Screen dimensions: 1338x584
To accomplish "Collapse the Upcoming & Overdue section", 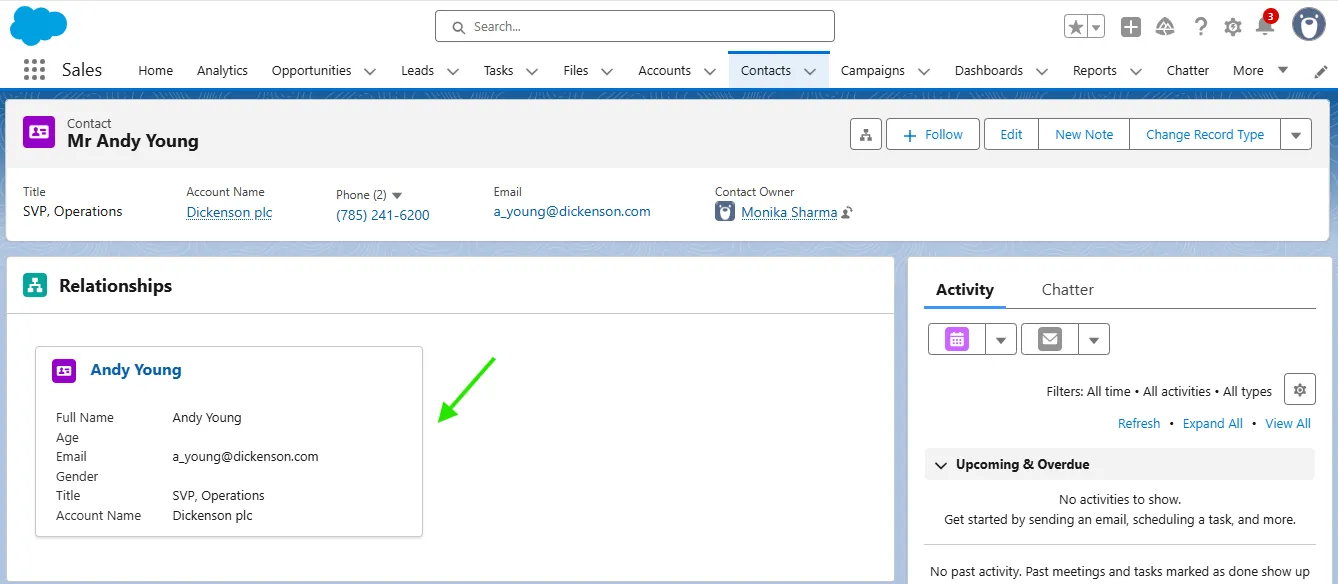I will coord(940,465).
